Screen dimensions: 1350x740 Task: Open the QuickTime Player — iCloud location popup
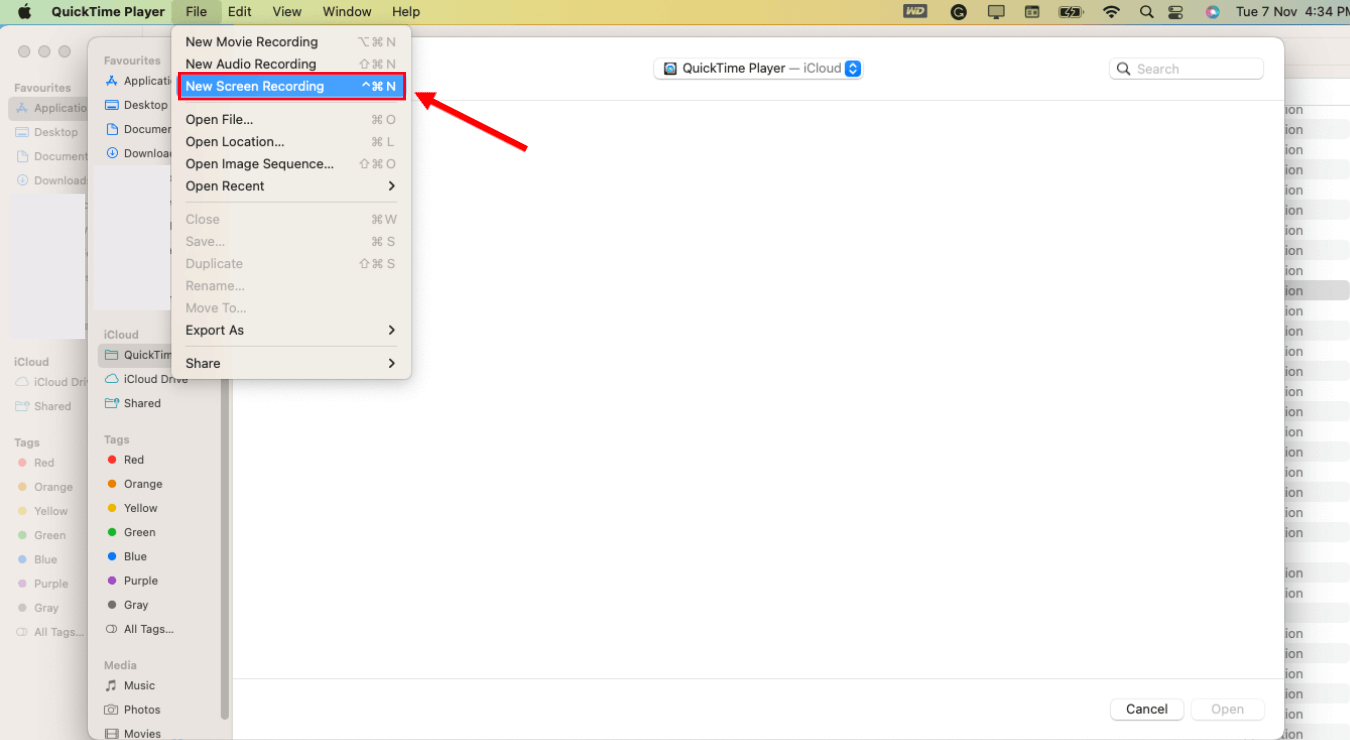click(758, 68)
